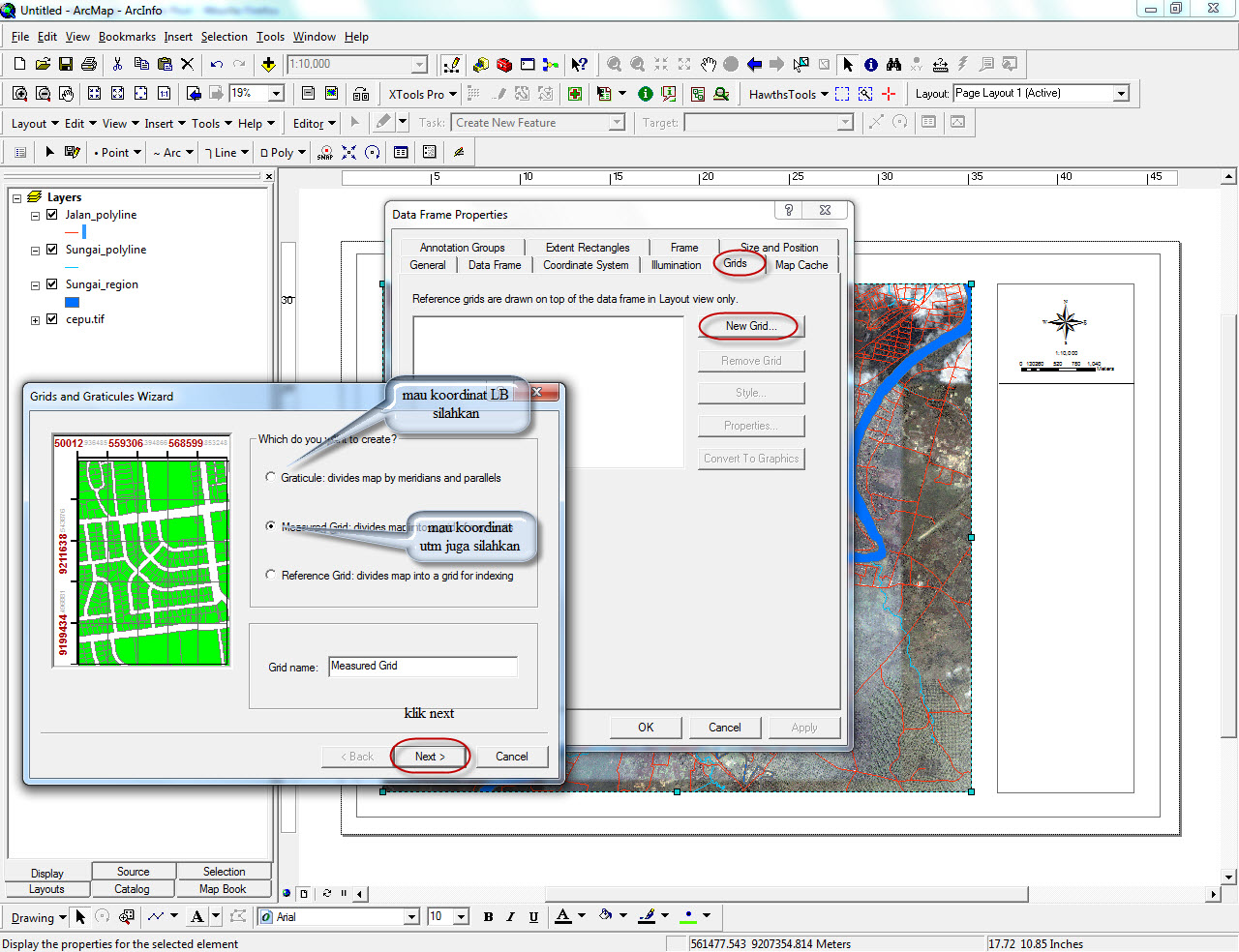
Task: Click the Next button in the wizard
Action: (428, 757)
